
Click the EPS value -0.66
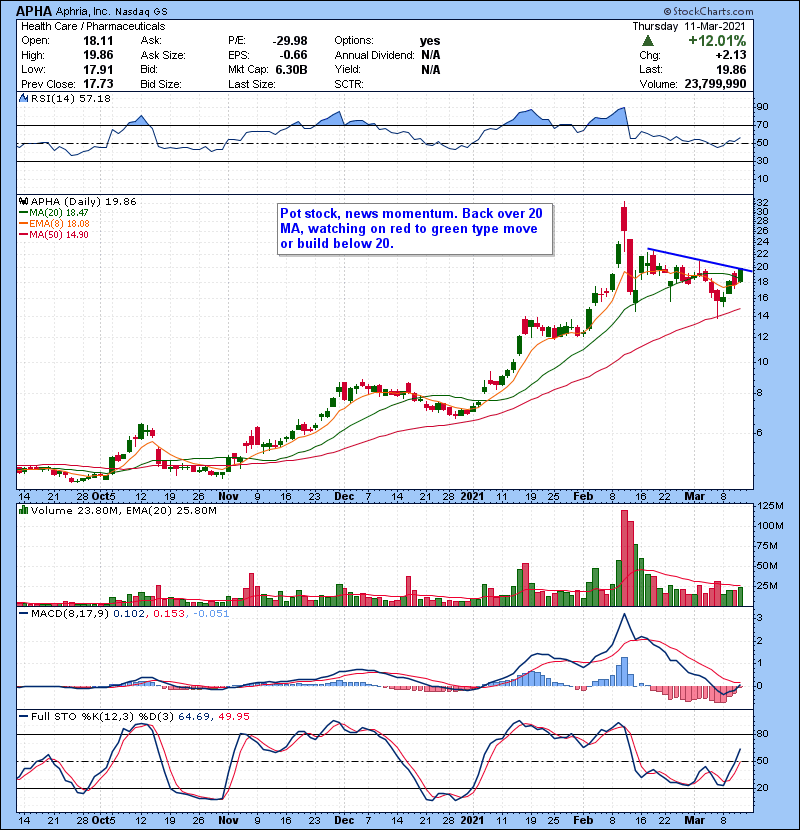point(293,55)
